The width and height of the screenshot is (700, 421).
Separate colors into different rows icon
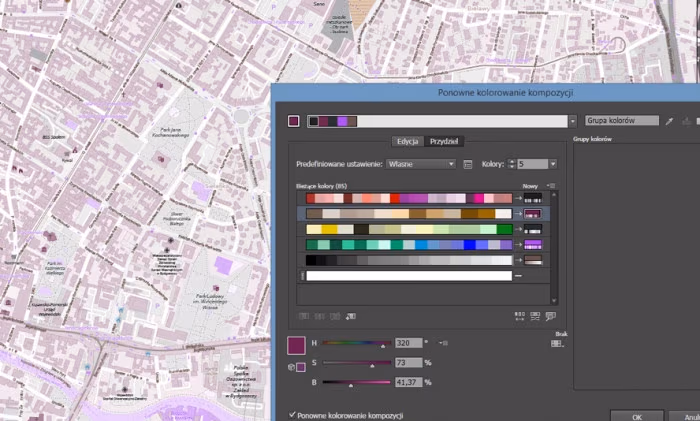(x=320, y=316)
